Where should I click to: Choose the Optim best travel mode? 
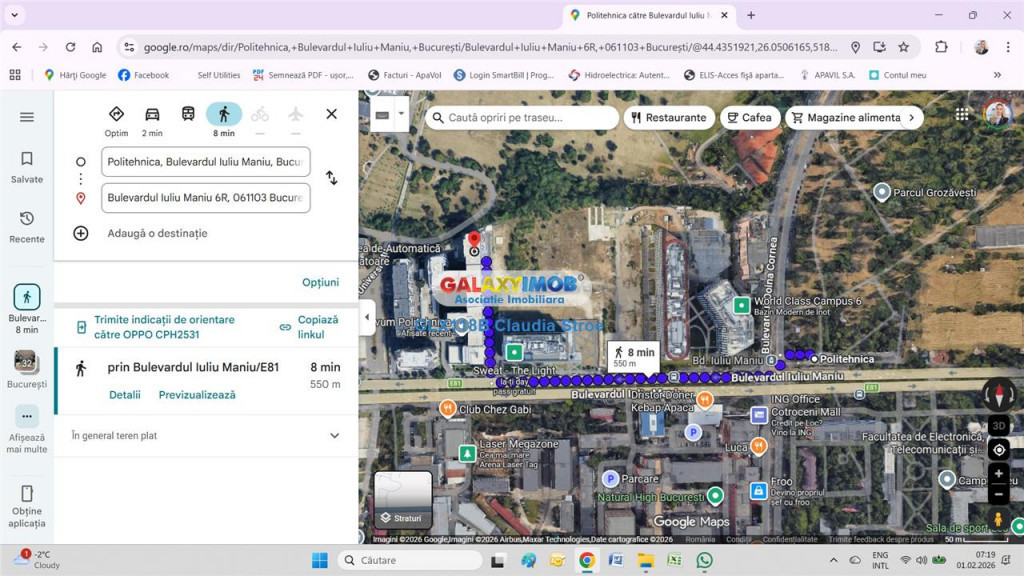coord(116,115)
